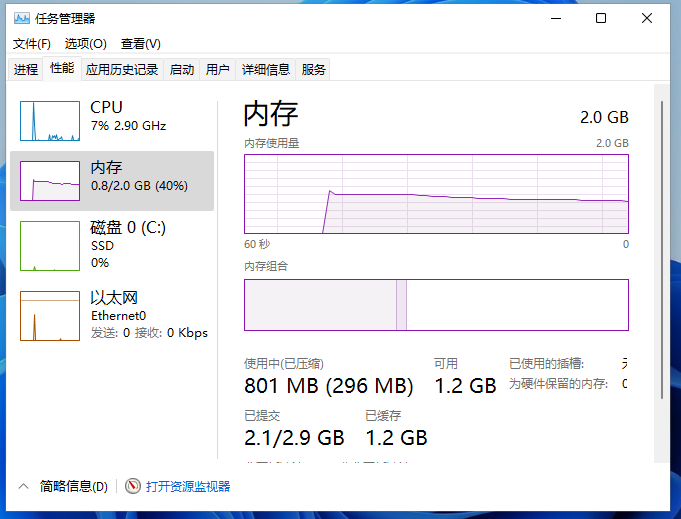Select the CPU usage graph thumbnail
The width and height of the screenshot is (681, 519).
tap(50, 121)
